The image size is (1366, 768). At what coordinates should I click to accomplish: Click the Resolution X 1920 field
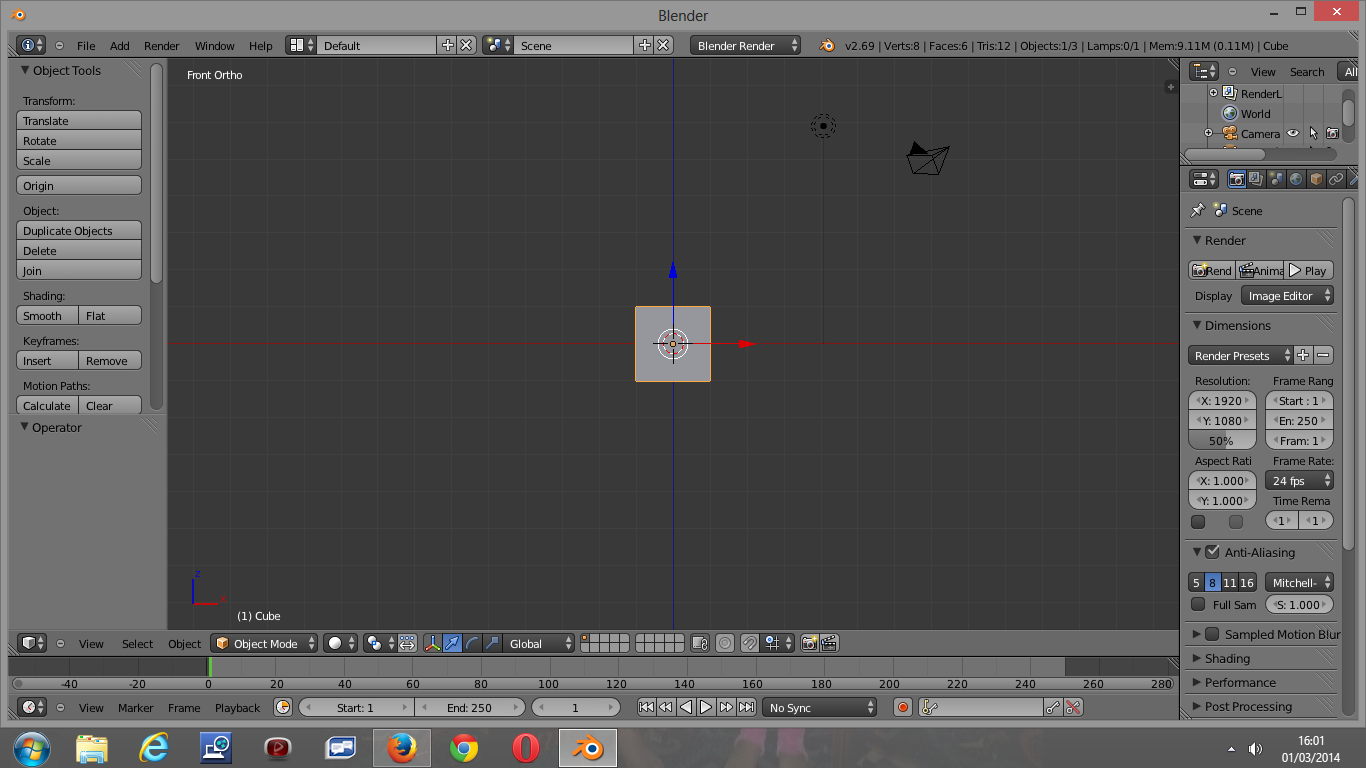(1222, 400)
